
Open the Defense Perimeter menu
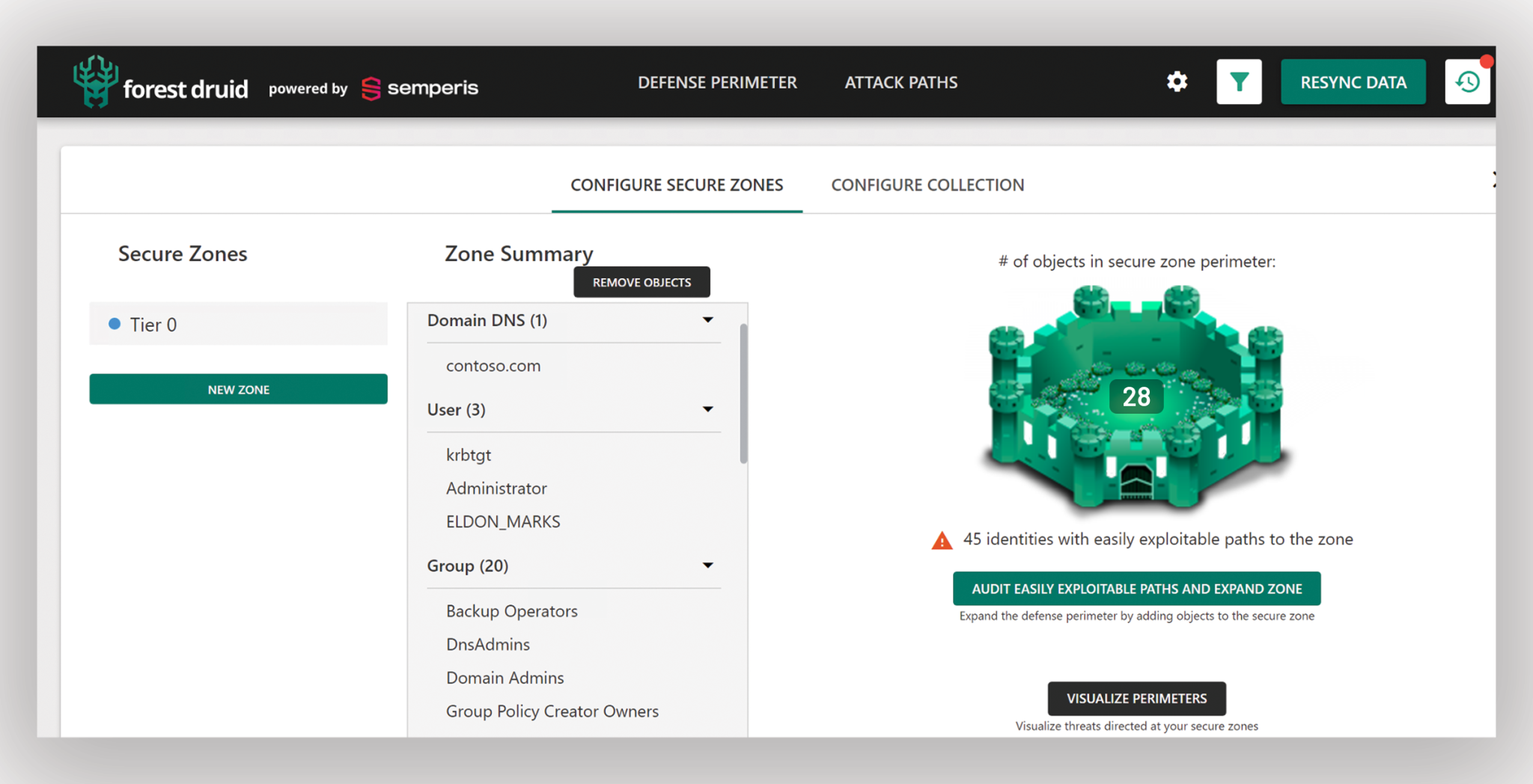click(716, 82)
